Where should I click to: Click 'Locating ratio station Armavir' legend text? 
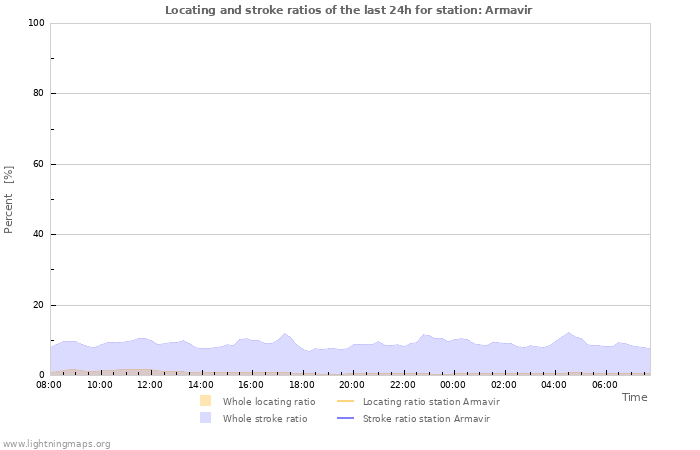(x=431, y=401)
